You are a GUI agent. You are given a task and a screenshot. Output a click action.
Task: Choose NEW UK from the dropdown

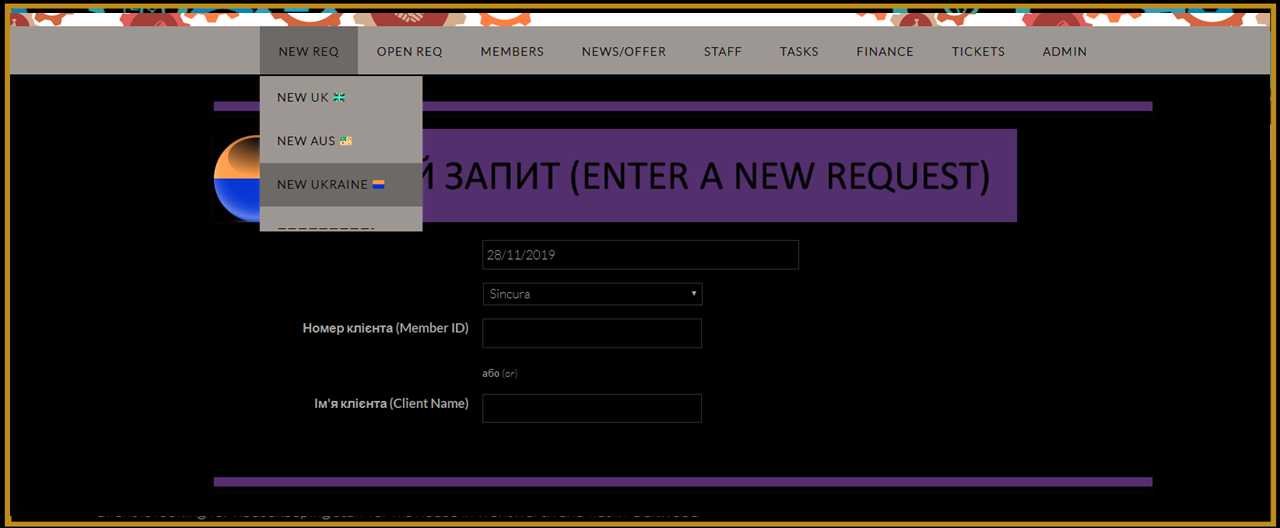pos(303,97)
